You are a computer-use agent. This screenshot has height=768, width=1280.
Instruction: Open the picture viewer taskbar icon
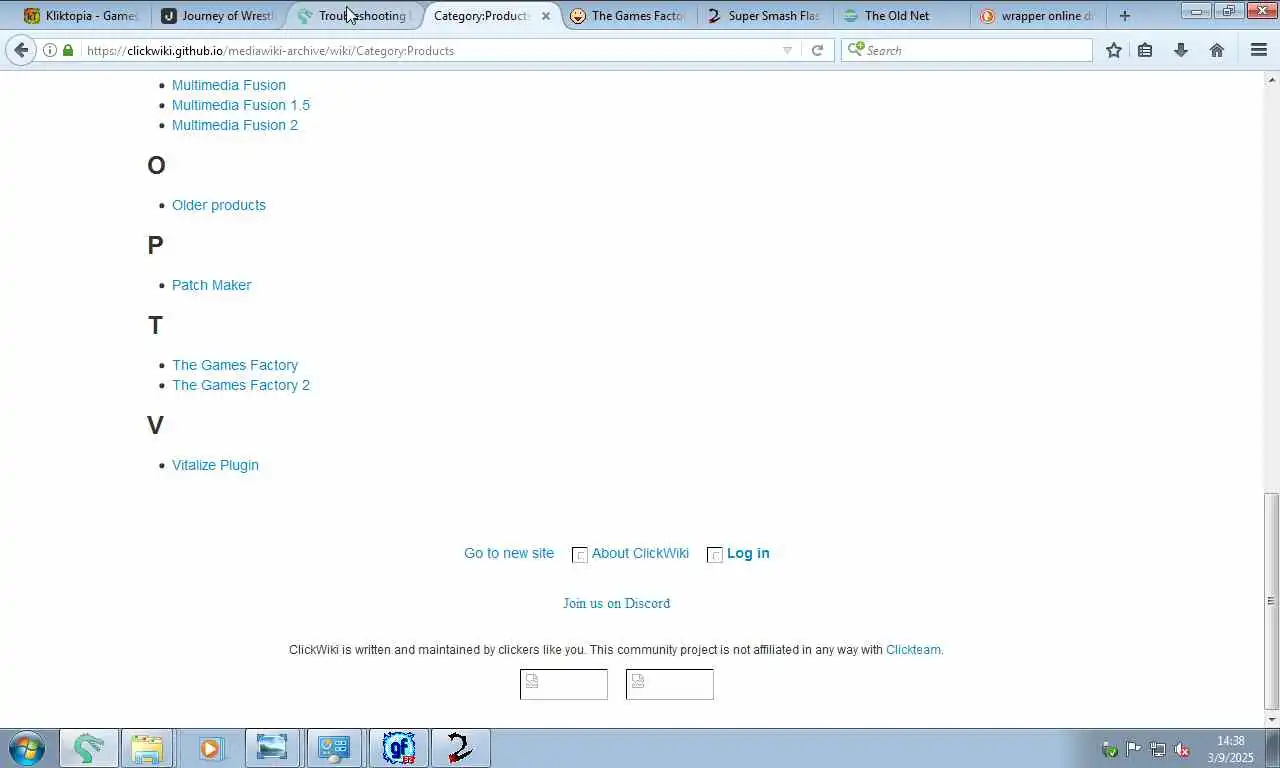pyautogui.click(x=272, y=748)
